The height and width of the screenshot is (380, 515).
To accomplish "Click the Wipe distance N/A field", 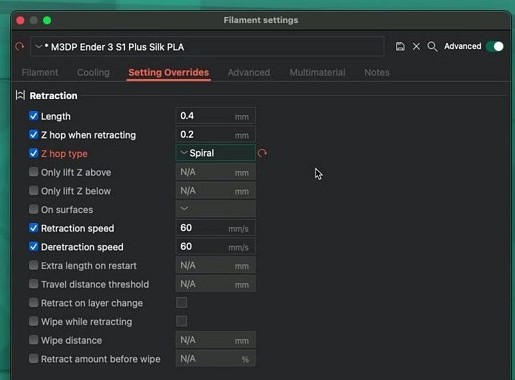I will point(216,340).
